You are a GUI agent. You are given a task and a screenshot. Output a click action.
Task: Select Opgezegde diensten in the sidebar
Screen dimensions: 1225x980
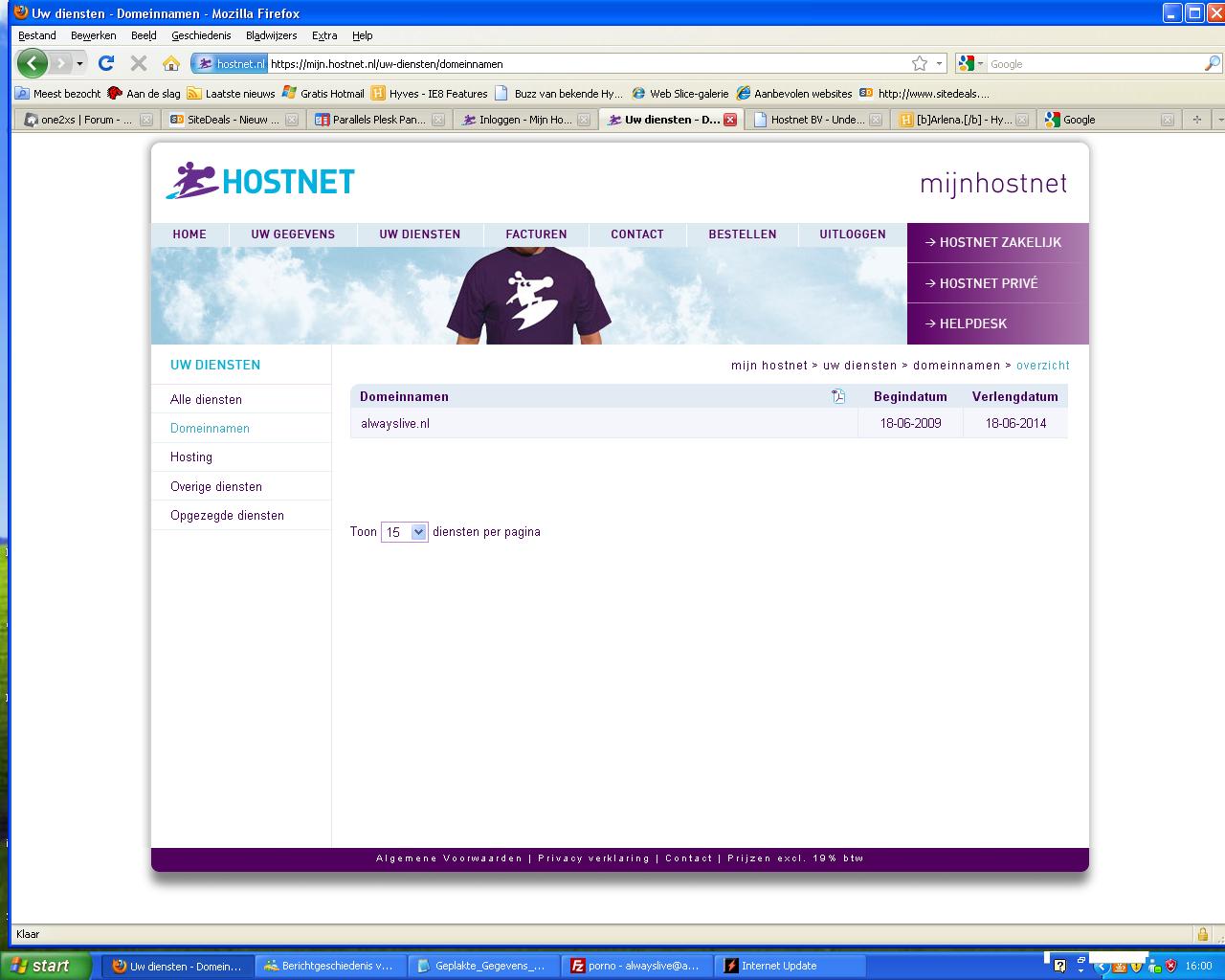[227, 515]
